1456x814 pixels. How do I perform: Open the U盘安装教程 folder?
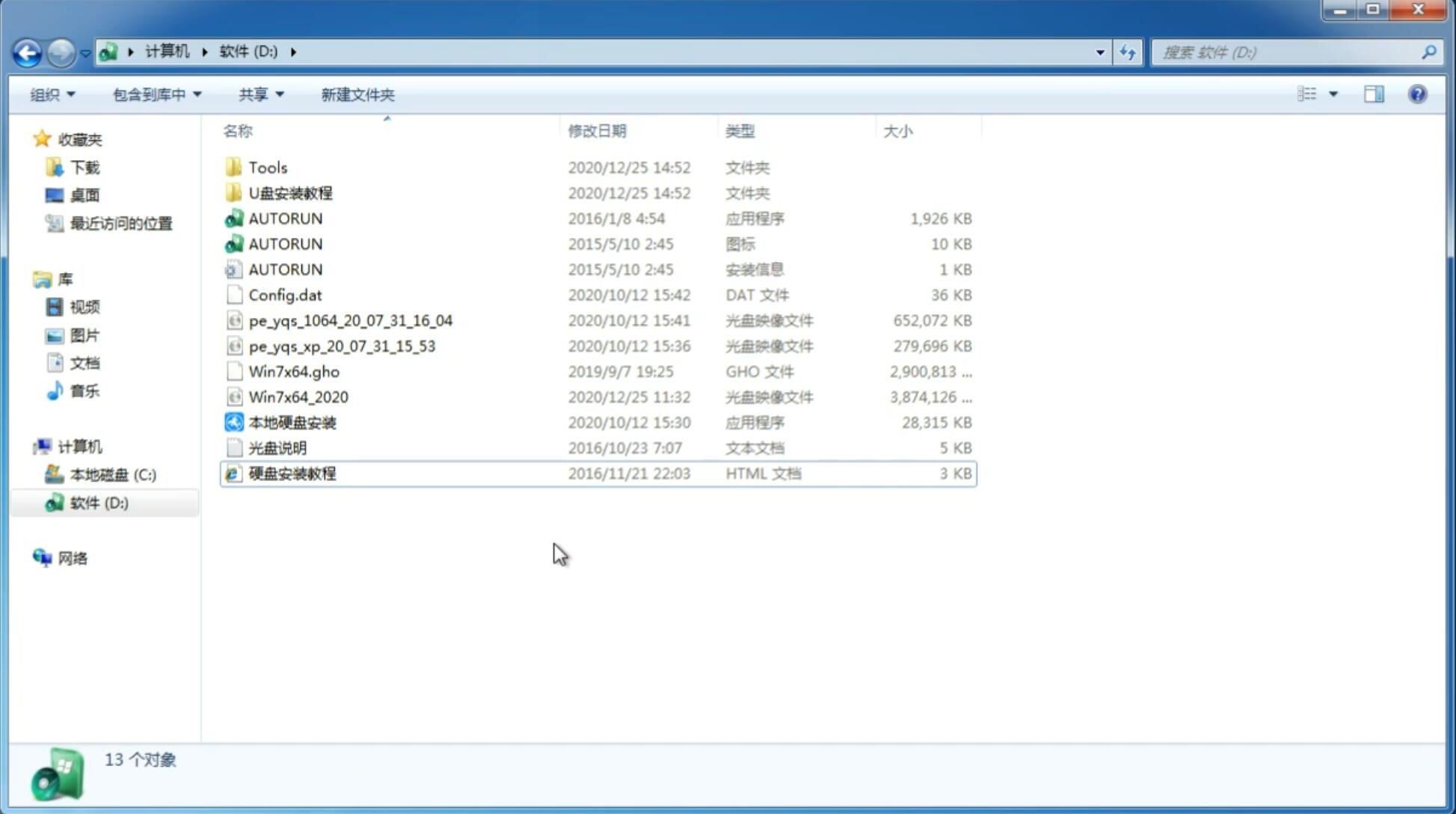click(x=290, y=192)
